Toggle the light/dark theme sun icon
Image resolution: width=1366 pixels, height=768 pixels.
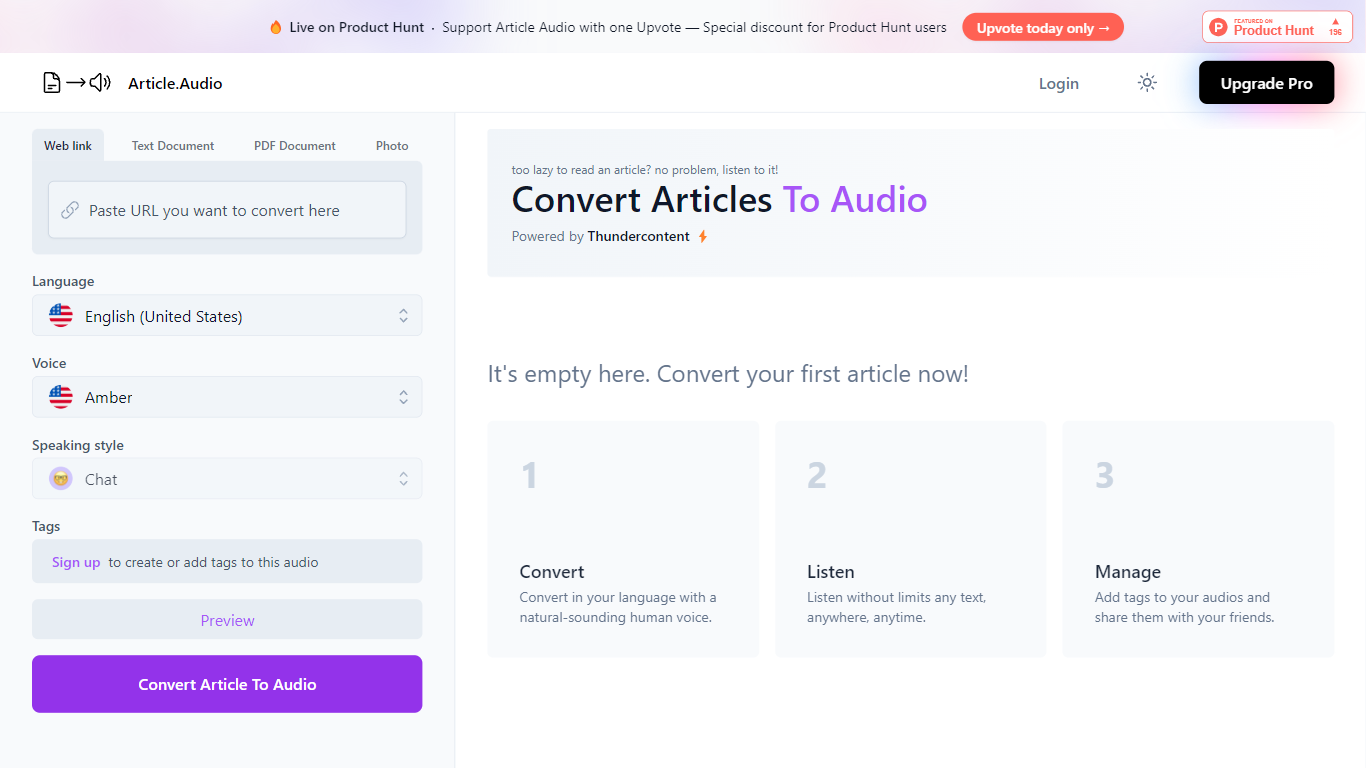click(x=1147, y=83)
